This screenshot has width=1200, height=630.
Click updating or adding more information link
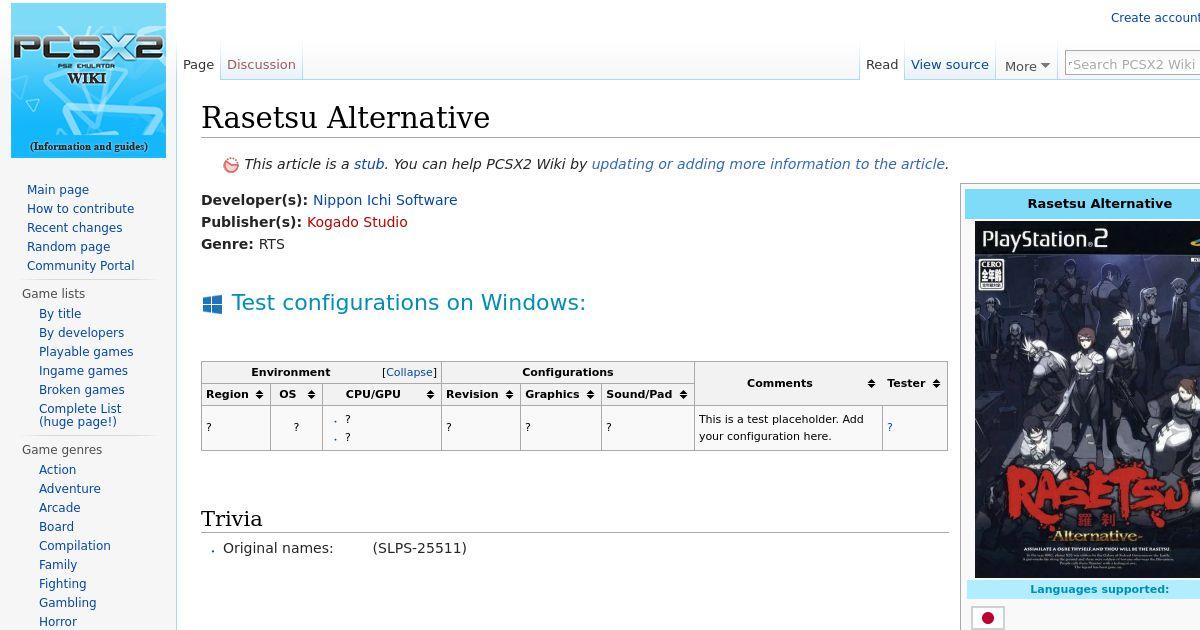click(x=768, y=165)
